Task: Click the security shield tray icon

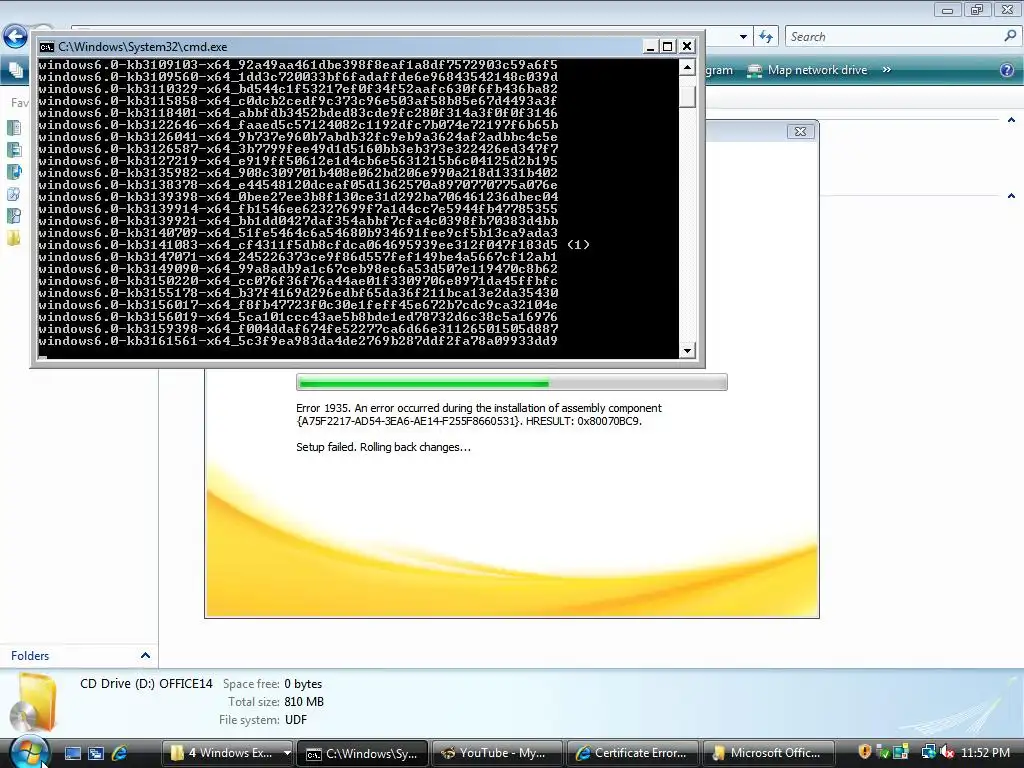Action: [x=865, y=752]
